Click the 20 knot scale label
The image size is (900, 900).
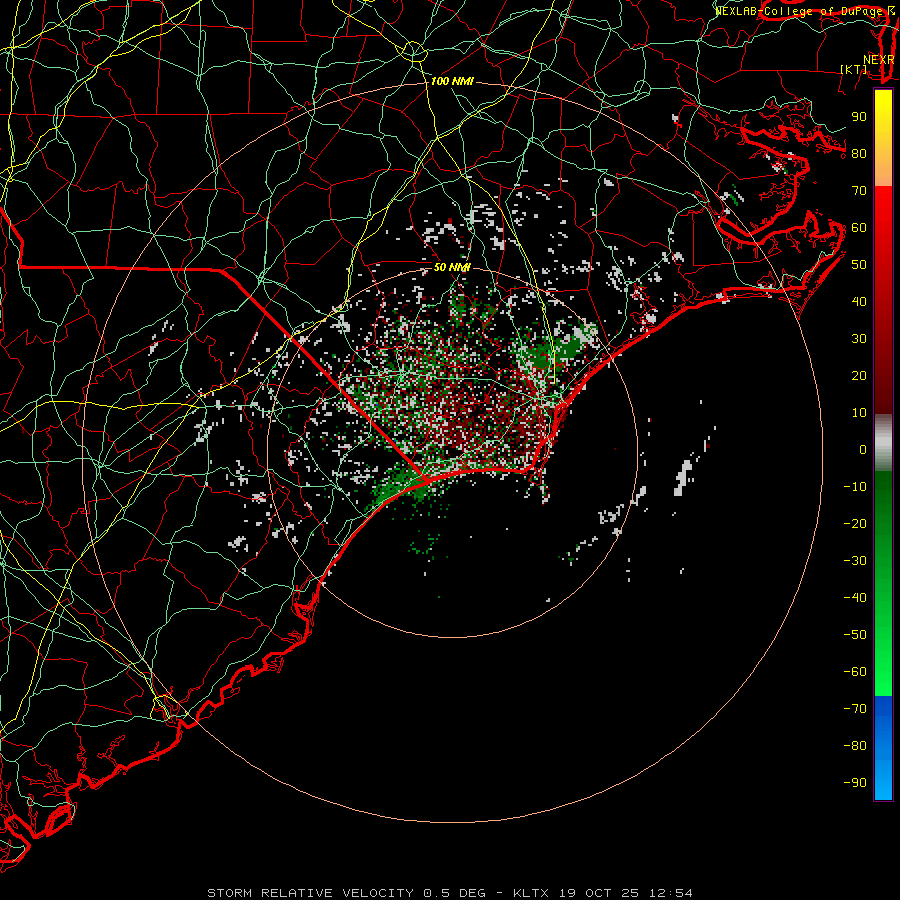click(x=859, y=375)
